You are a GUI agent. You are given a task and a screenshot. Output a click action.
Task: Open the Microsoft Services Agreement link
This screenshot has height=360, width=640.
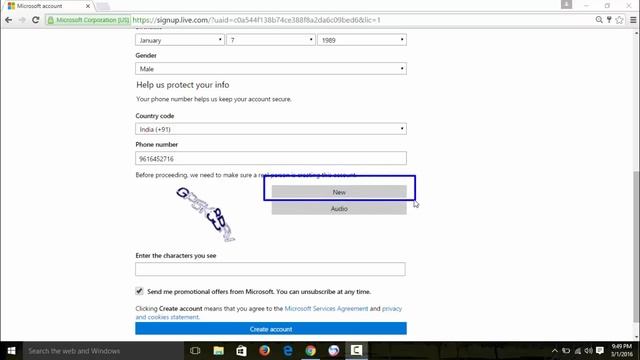[326, 309]
